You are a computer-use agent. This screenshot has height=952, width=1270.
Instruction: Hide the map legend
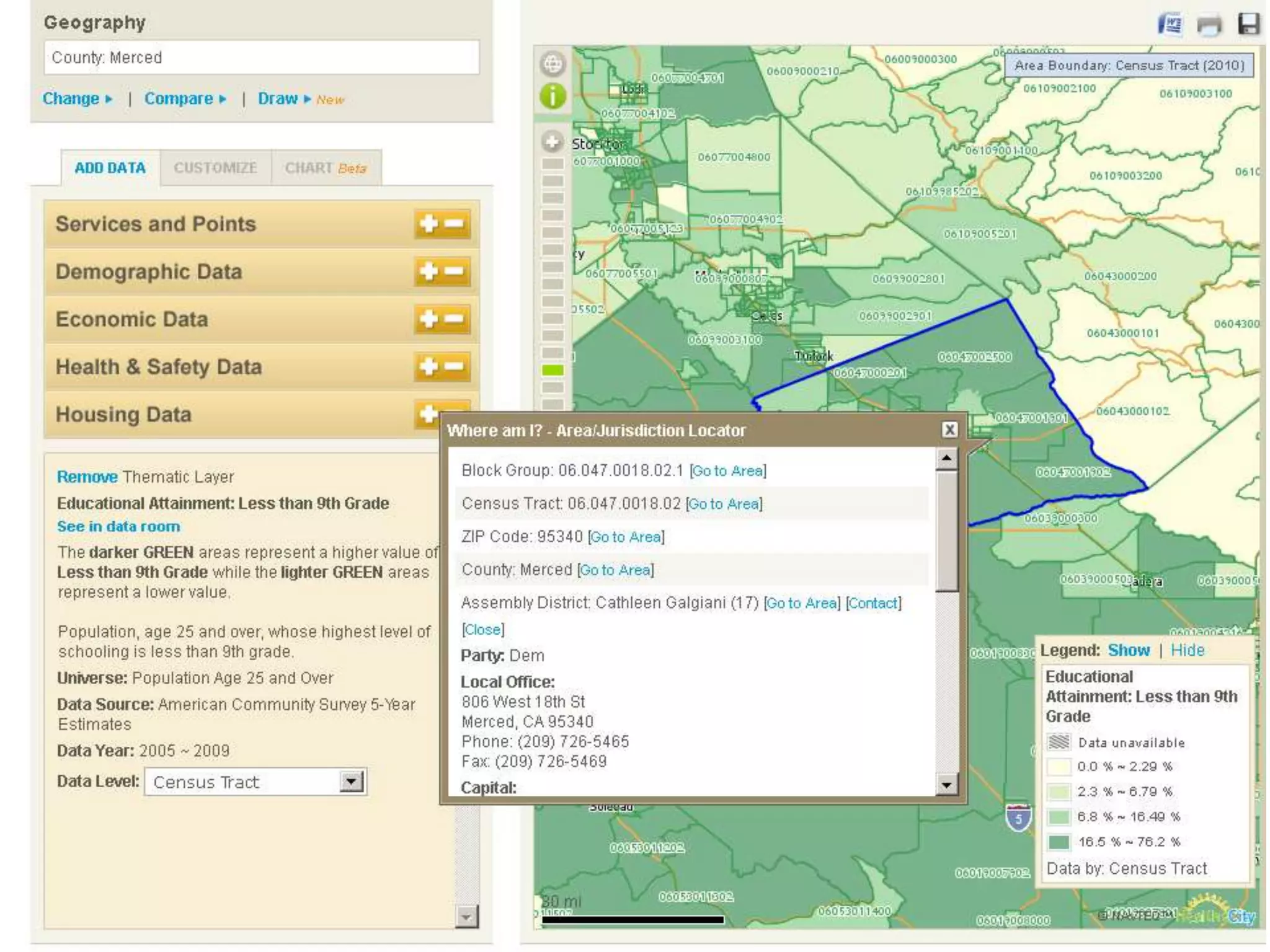(1188, 650)
